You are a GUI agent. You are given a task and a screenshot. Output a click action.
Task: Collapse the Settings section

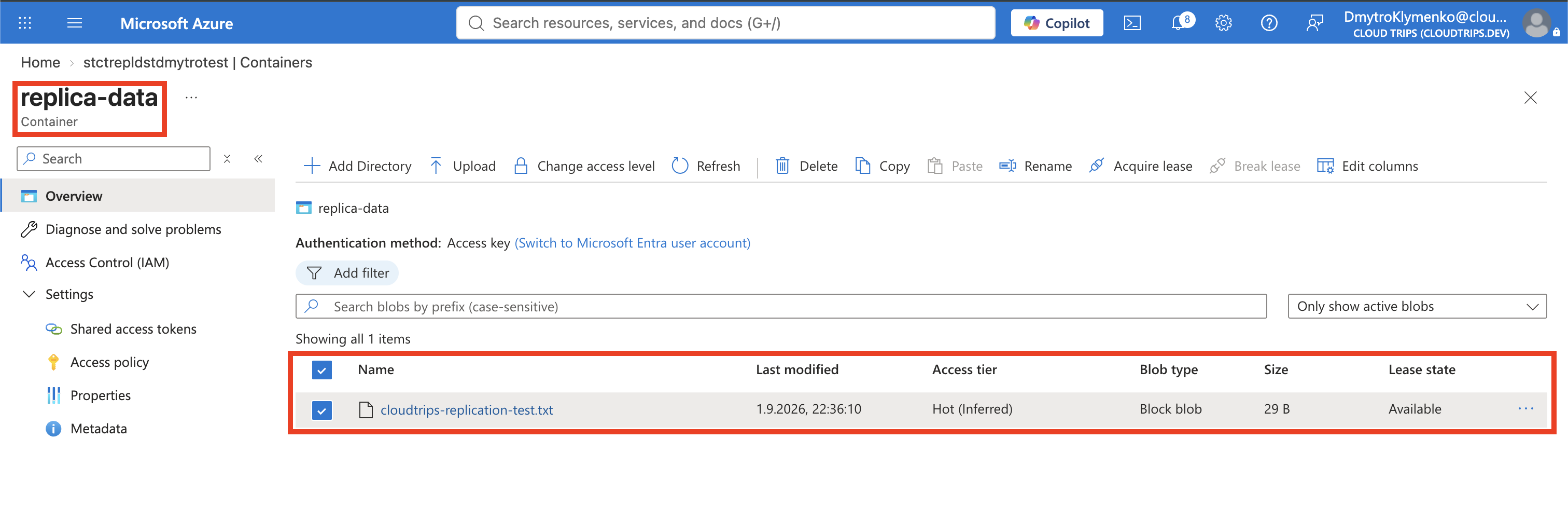(x=29, y=294)
